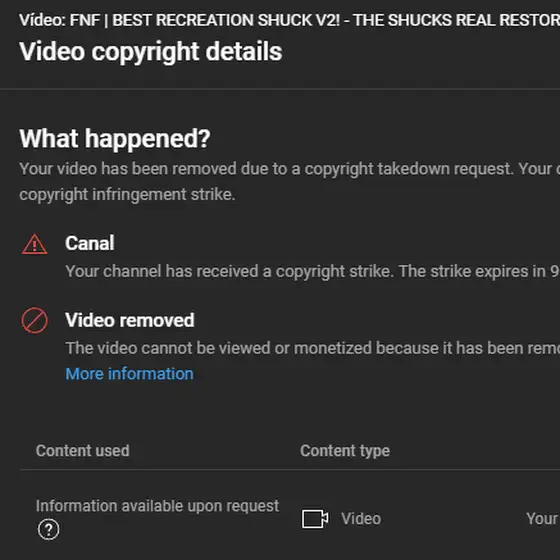This screenshot has width=560, height=560.
Task: Click the divider below Video copyright details
Action: click(x=280, y=89)
